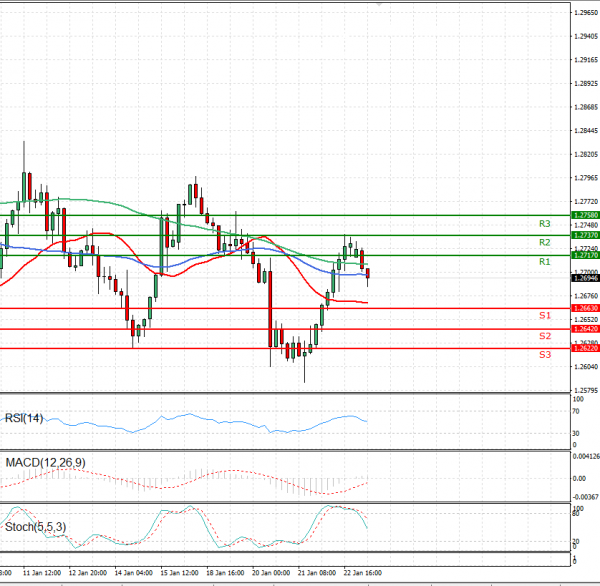Viewport: 600px width, 586px height.
Task: Click the 1.27965 price scale value
Action: point(586,178)
